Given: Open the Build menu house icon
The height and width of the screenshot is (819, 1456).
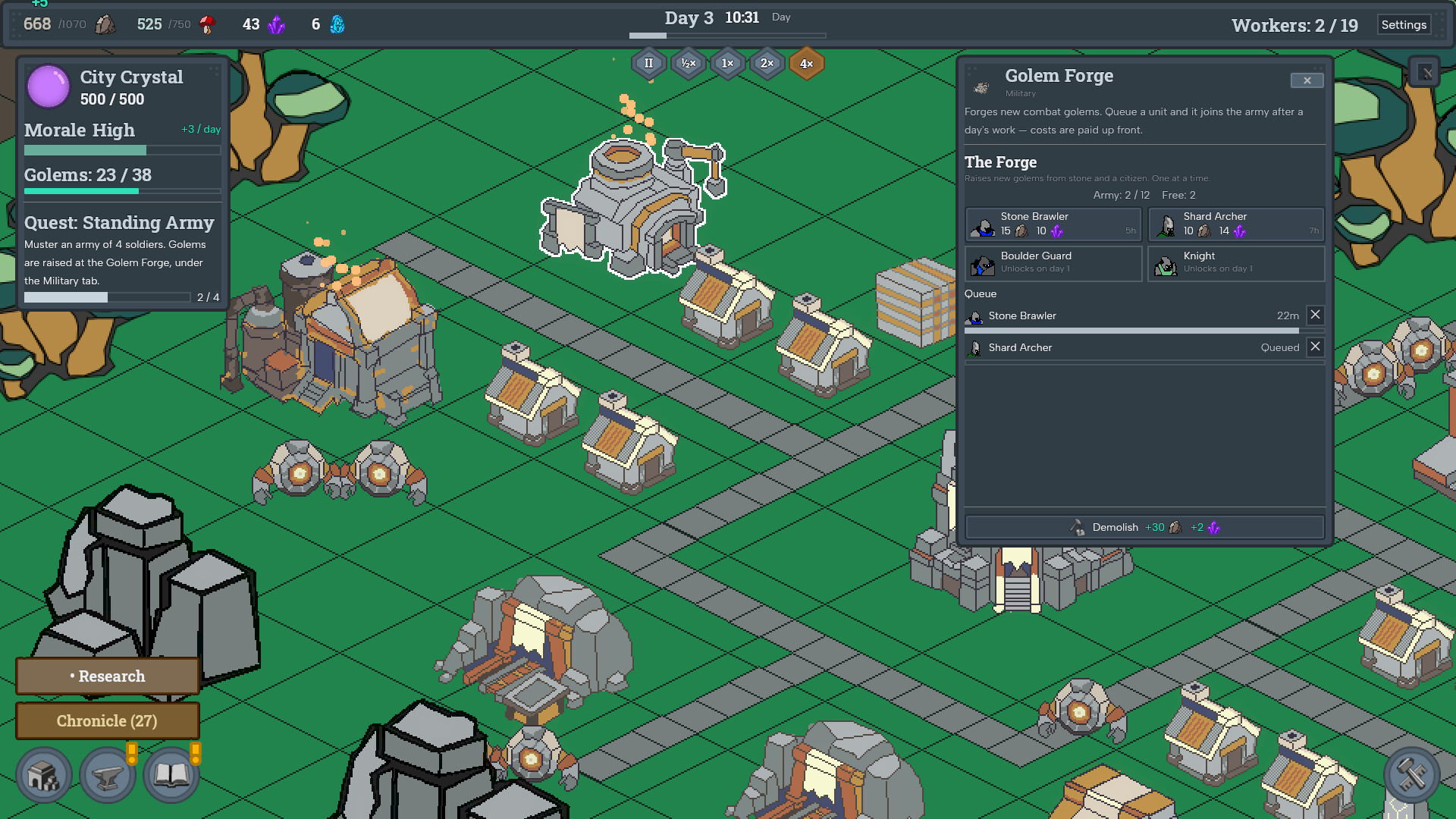Looking at the screenshot, I should coord(44,775).
